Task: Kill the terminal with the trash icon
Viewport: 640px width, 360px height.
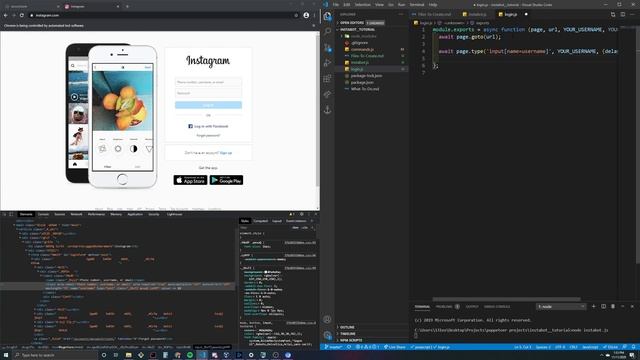Action: pos(613,306)
